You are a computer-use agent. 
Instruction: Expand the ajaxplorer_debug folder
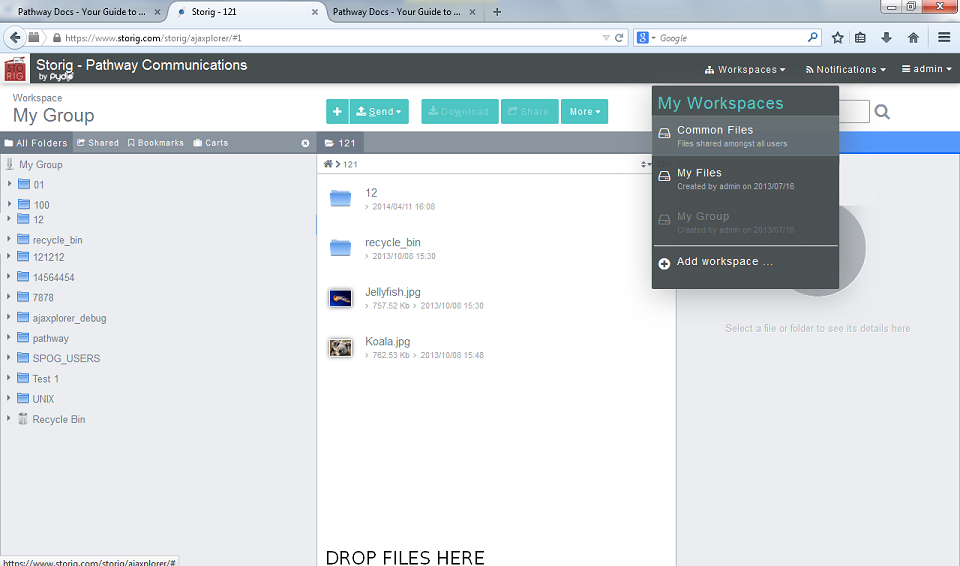9,317
